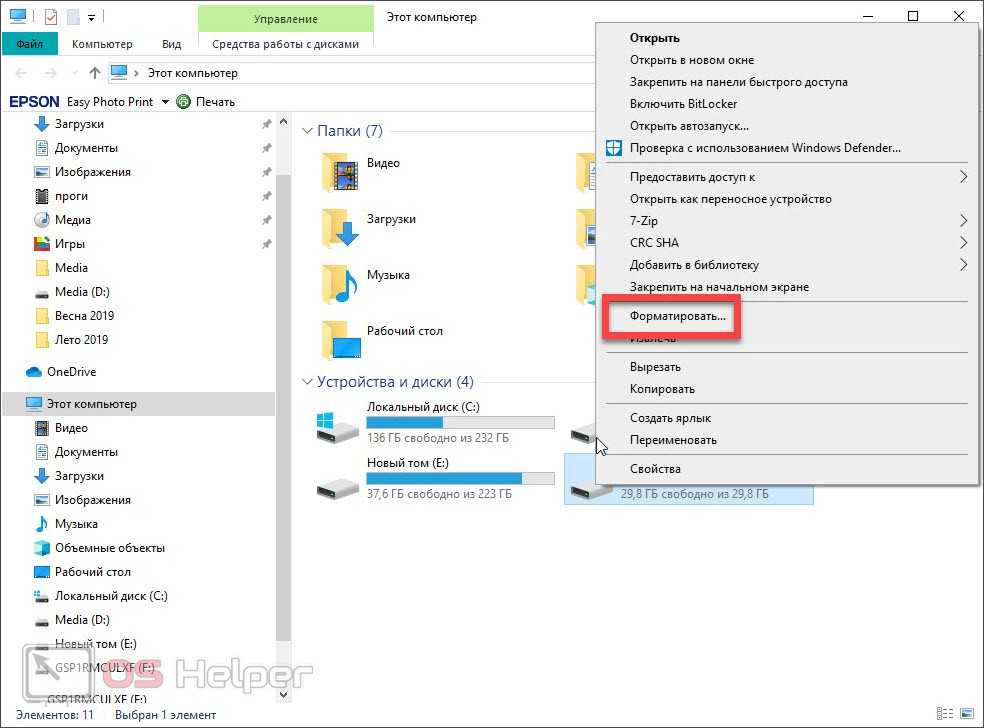The image size is (984, 728).
Task: Select the Desktop folder icon
Action: (x=341, y=341)
